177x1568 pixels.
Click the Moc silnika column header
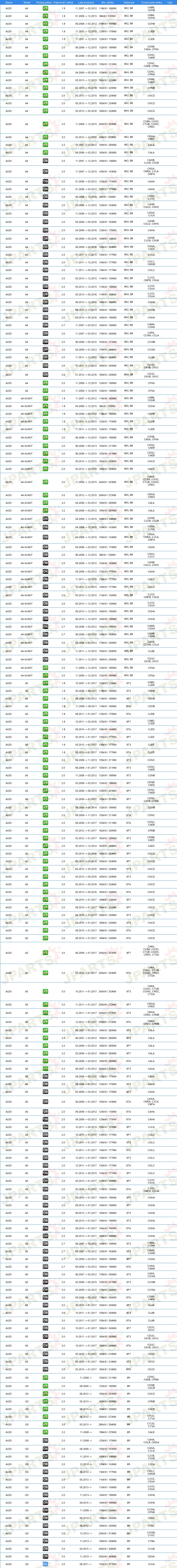[108, 2]
